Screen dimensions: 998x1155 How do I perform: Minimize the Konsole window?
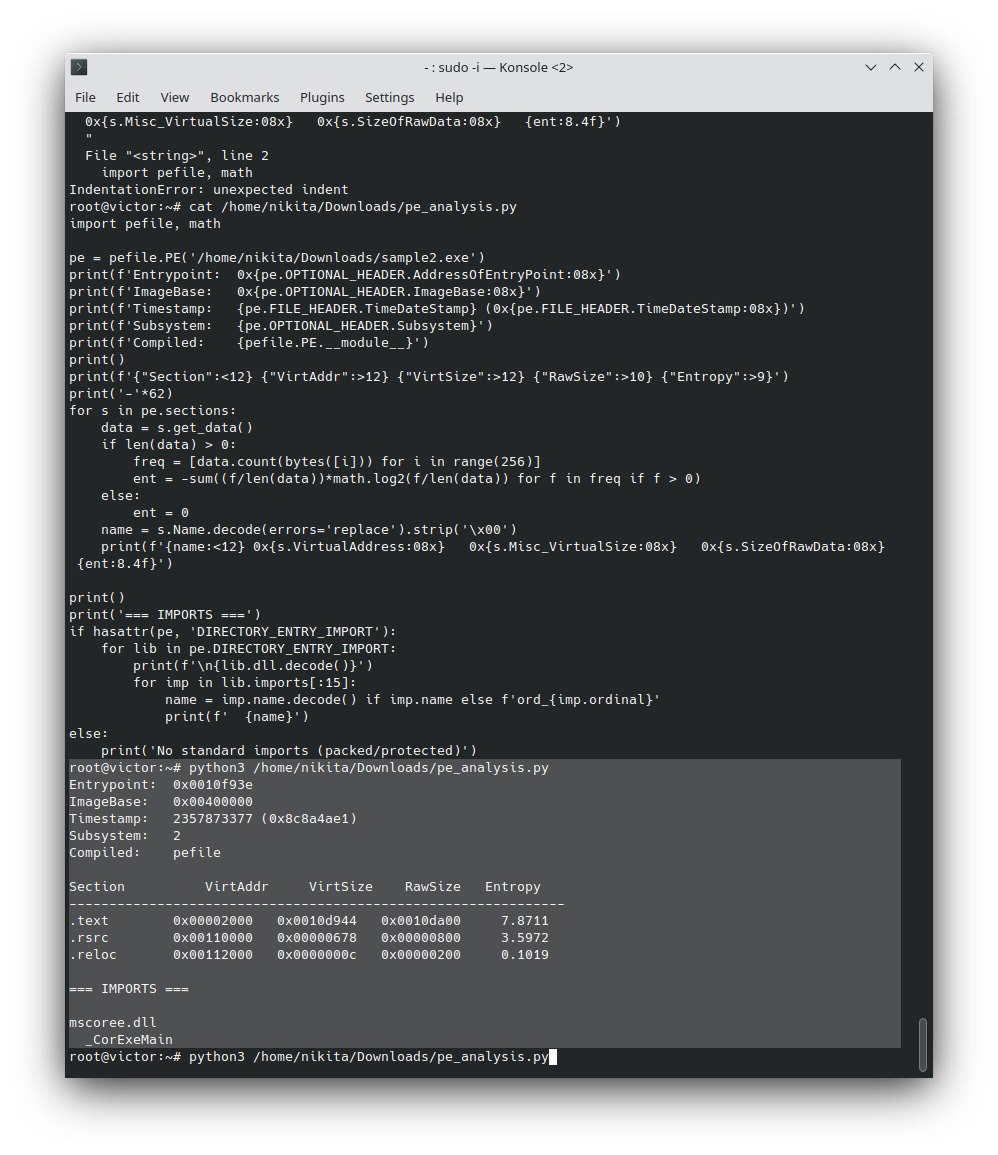pos(871,67)
